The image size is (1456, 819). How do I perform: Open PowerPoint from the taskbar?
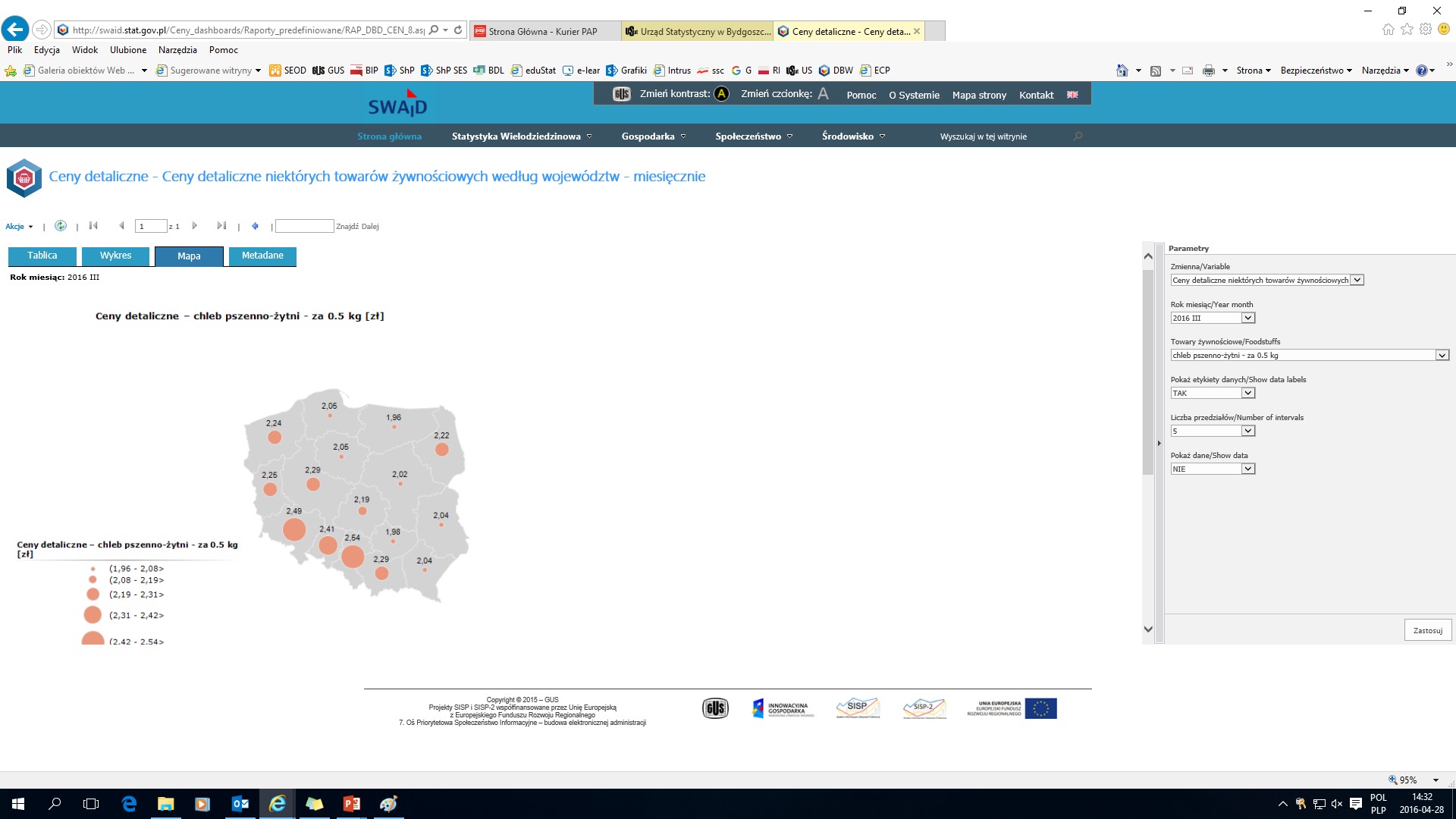(351, 804)
